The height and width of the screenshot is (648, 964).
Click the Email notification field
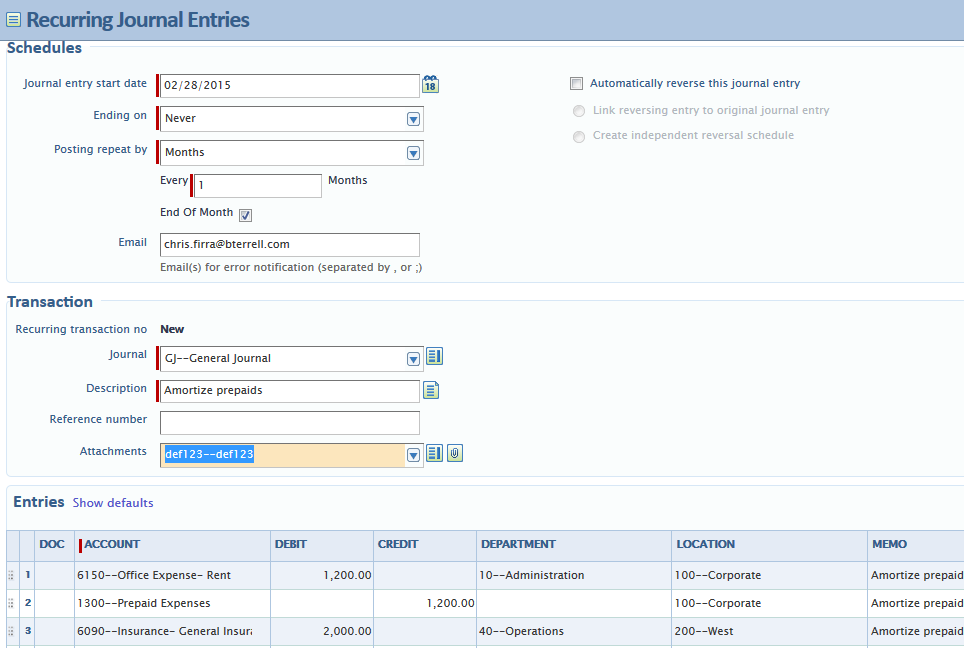point(290,245)
